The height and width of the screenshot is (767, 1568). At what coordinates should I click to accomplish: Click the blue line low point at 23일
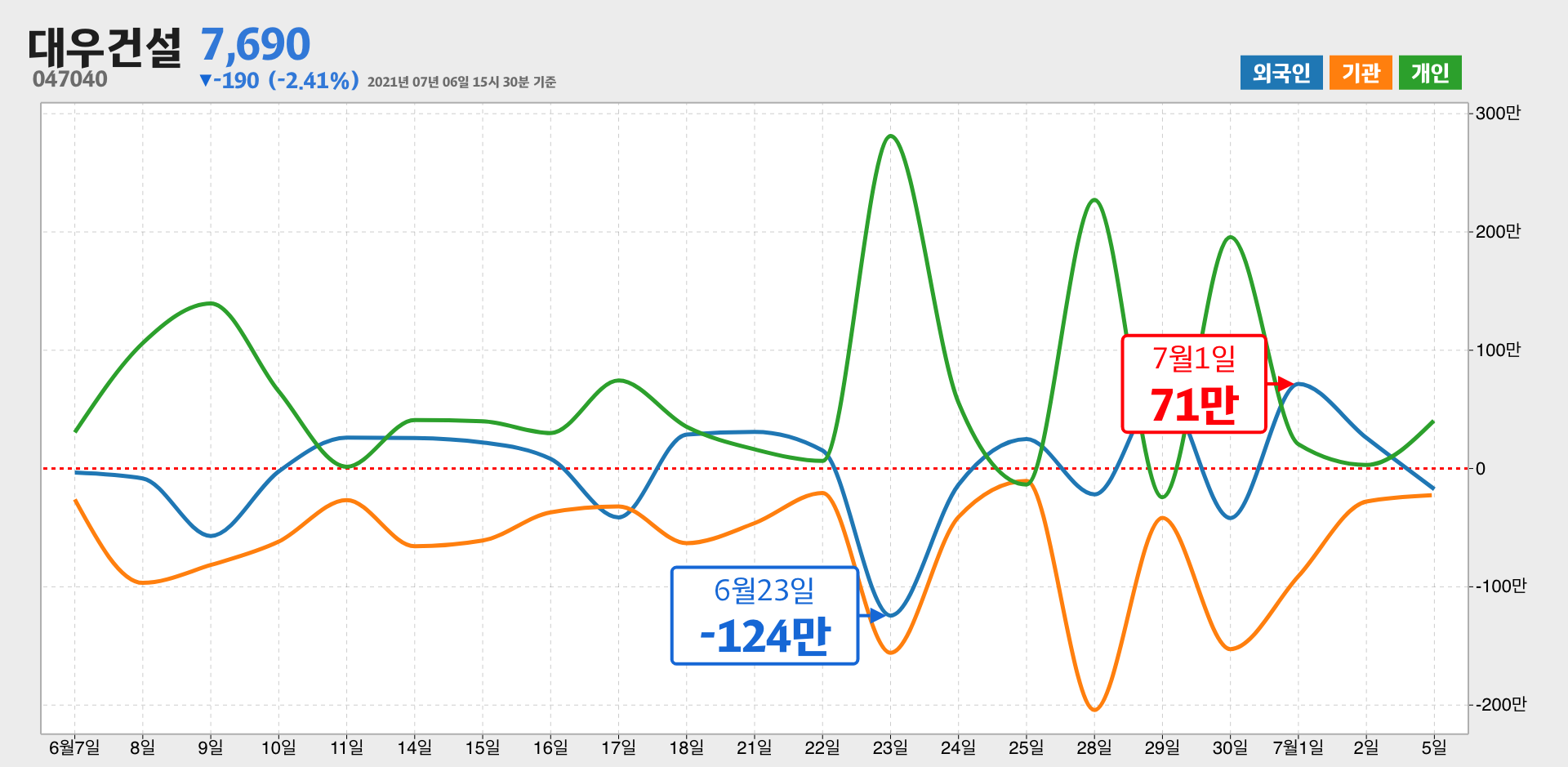(890, 615)
